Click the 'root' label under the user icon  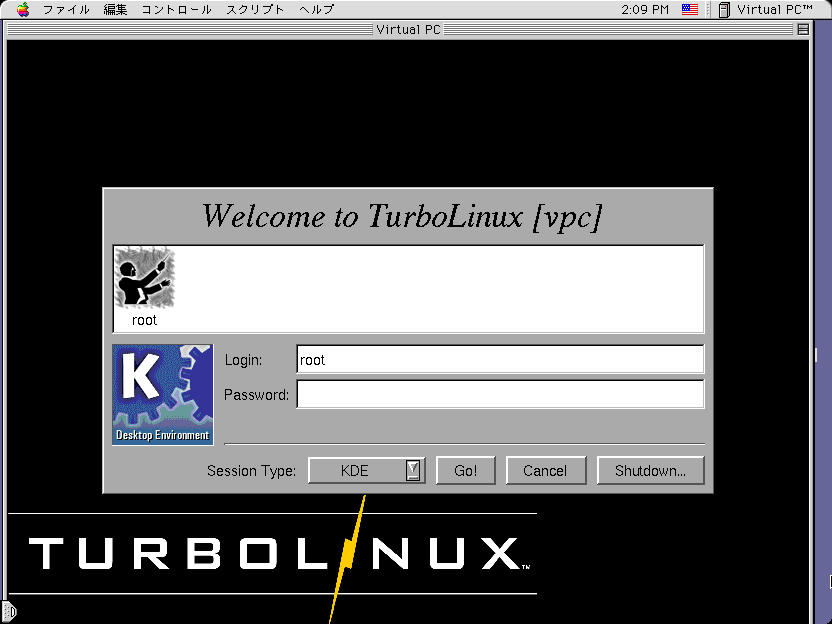[x=144, y=320]
